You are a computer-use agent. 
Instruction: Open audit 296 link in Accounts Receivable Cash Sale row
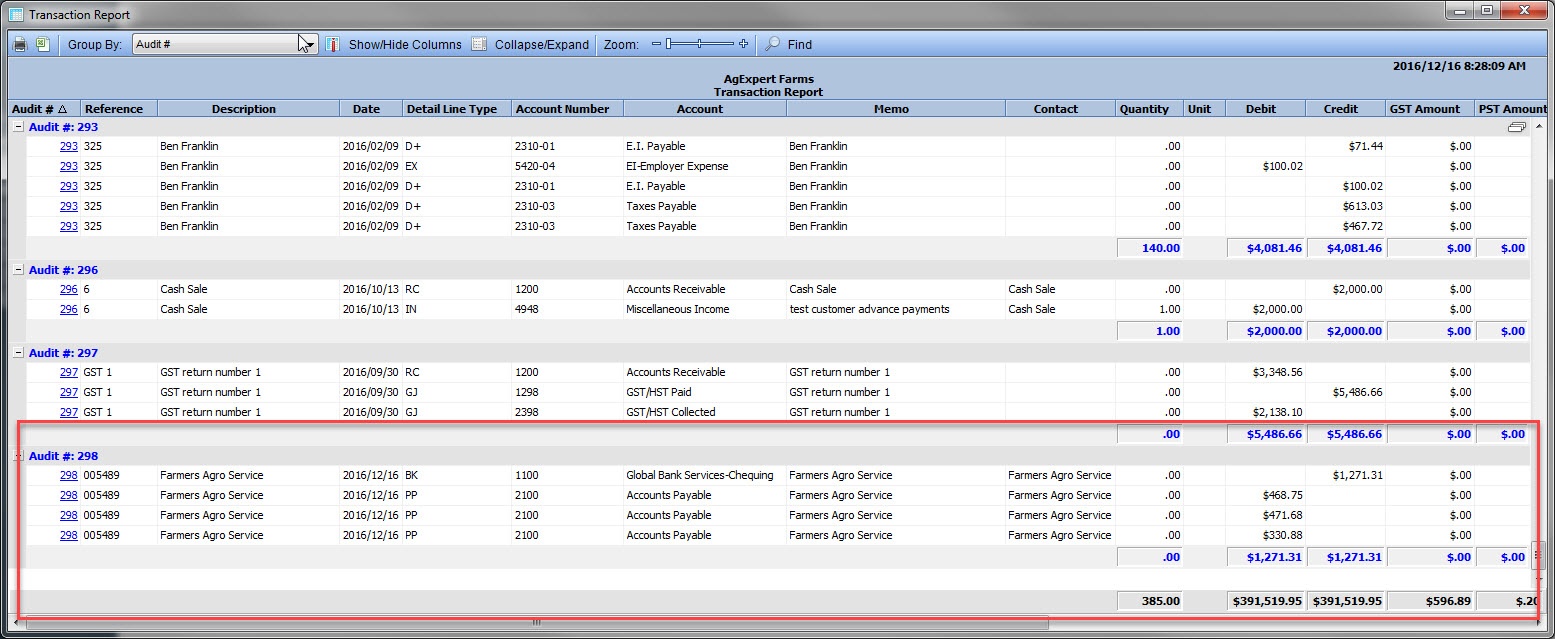pos(68,289)
